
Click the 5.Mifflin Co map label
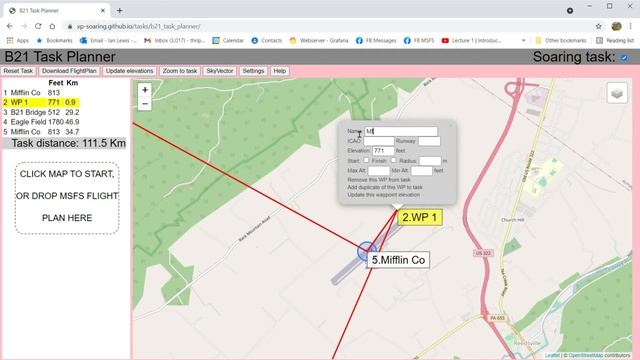(x=398, y=260)
